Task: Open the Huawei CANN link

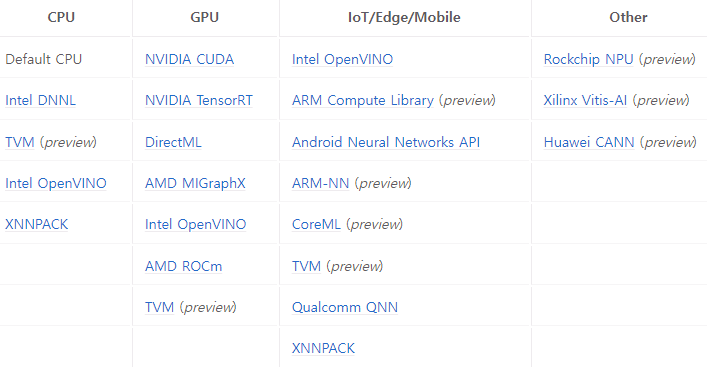Action: coord(589,142)
